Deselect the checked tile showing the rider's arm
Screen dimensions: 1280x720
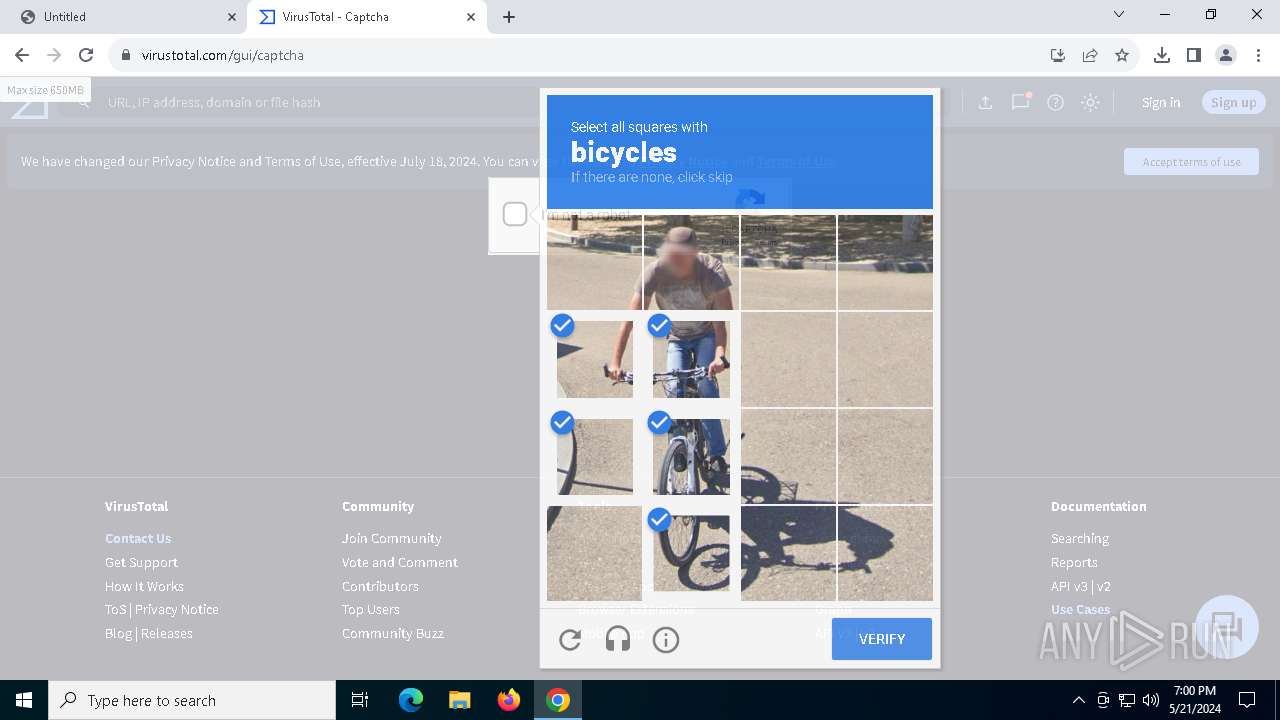(x=594, y=359)
